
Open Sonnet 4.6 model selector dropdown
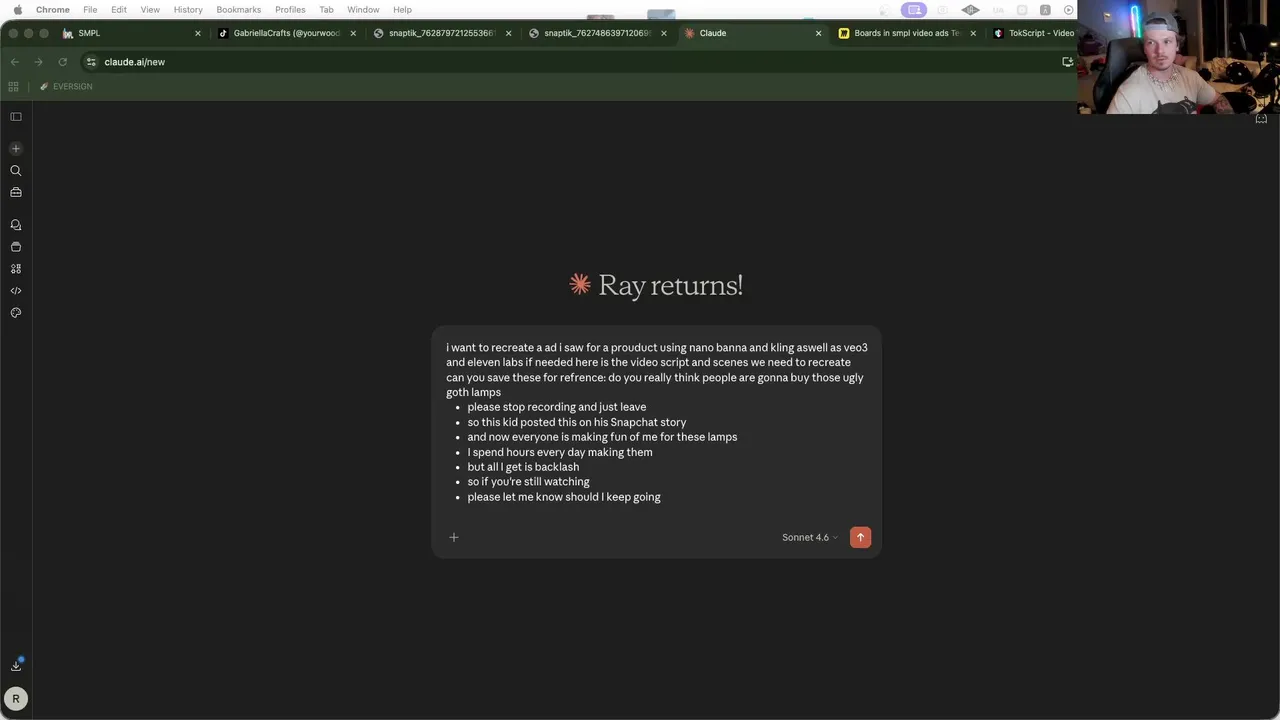[x=810, y=538]
